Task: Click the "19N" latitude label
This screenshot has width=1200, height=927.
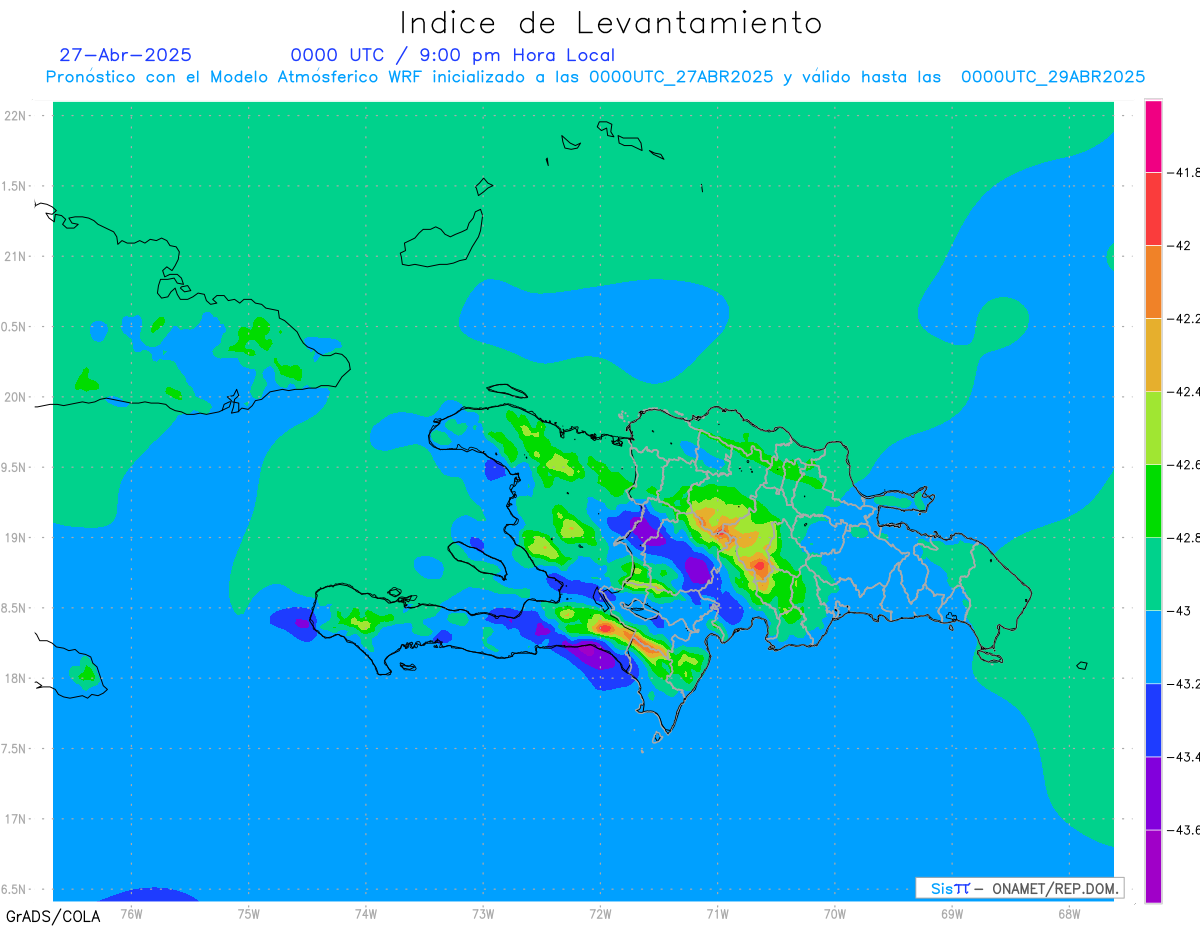Action: 17,538
